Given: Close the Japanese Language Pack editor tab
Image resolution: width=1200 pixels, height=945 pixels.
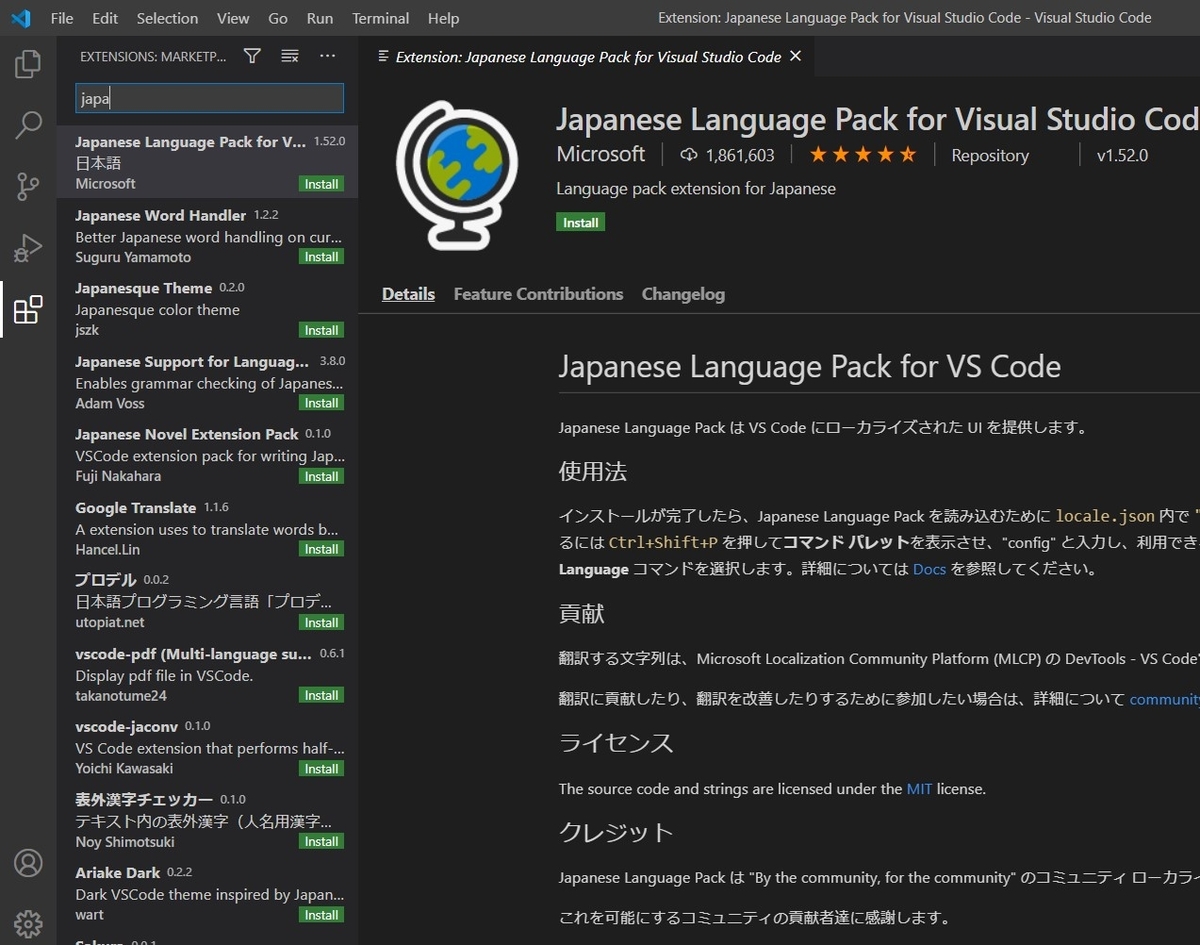Looking at the screenshot, I should pos(795,56).
